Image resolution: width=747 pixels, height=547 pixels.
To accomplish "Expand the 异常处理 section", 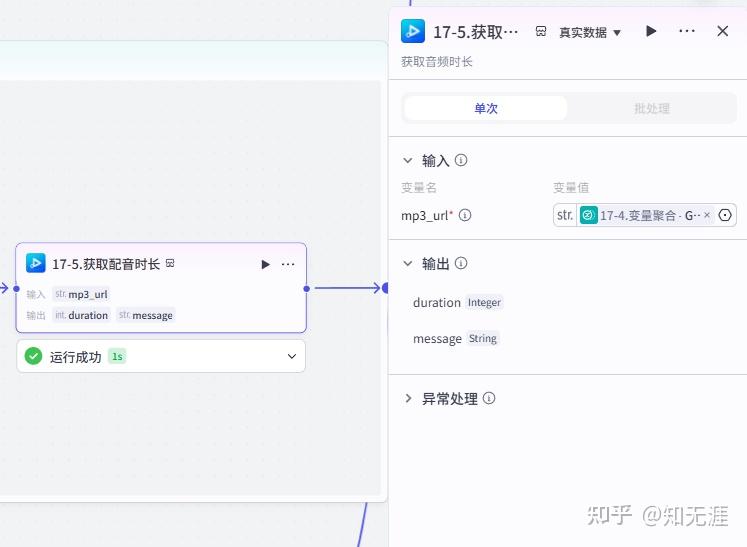I will click(408, 398).
